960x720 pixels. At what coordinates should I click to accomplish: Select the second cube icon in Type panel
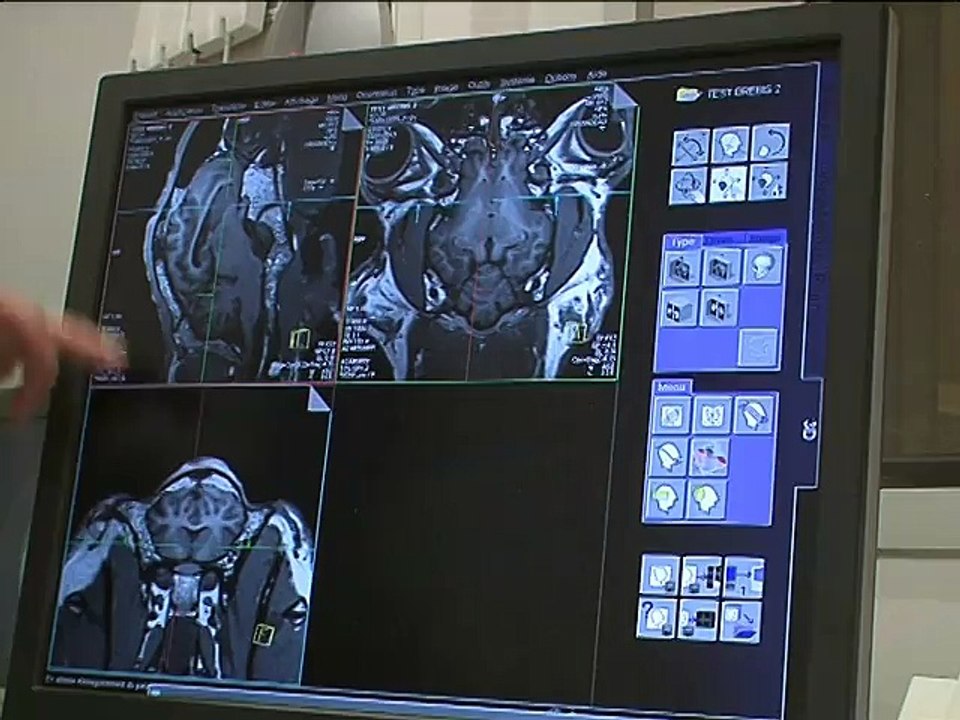point(722,268)
